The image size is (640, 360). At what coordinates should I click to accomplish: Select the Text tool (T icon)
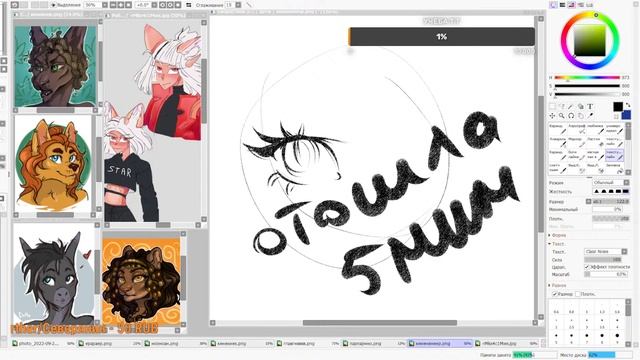pos(590,107)
